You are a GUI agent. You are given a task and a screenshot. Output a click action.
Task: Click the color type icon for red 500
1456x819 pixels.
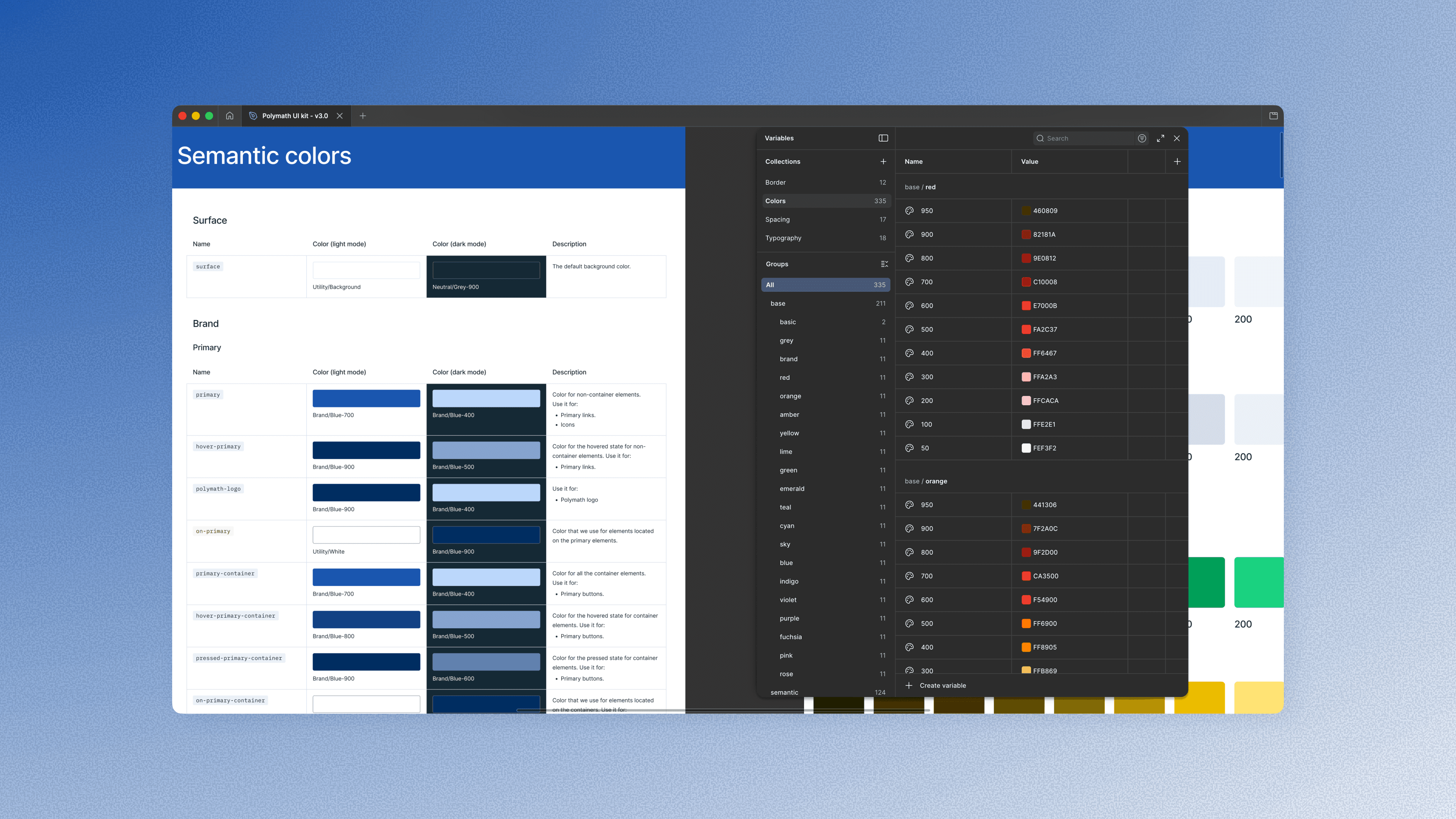(x=909, y=330)
